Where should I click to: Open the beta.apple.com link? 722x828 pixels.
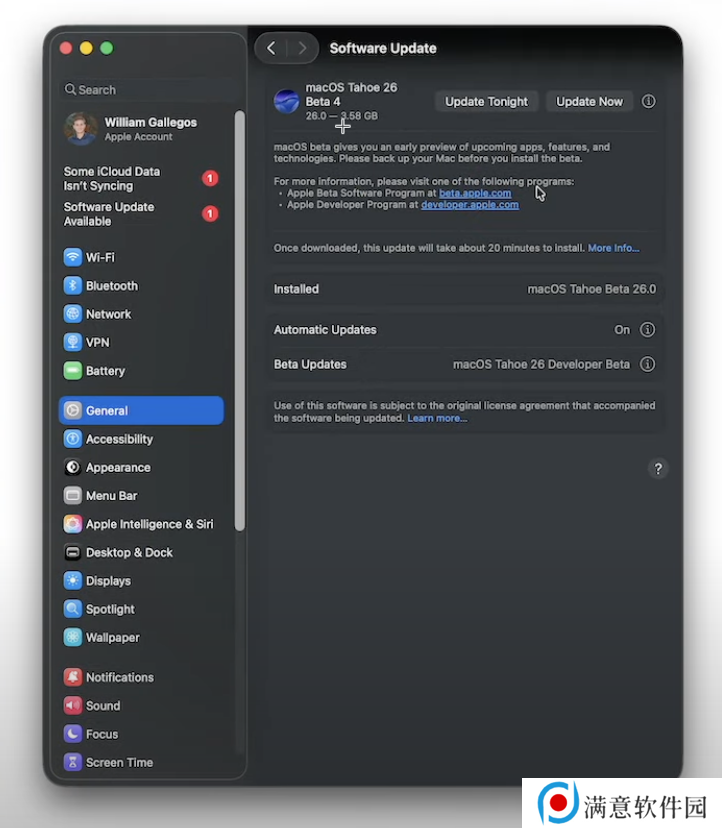[475, 193]
